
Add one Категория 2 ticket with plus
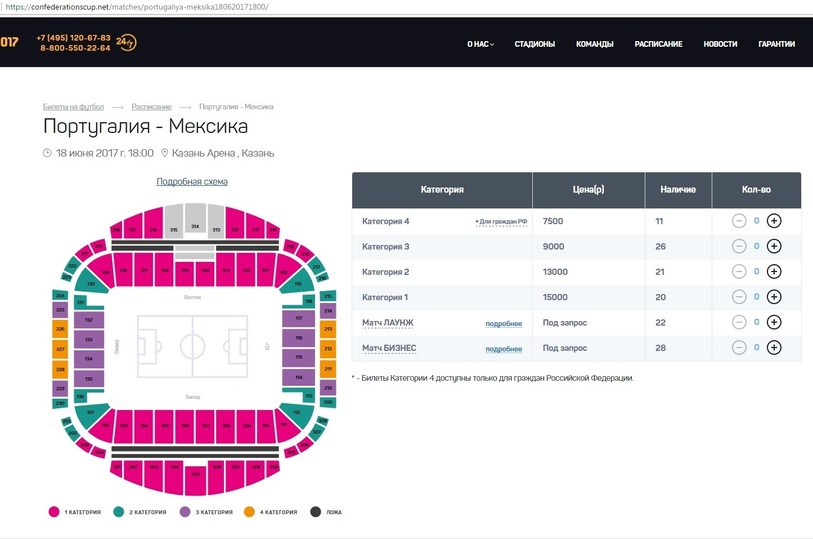tap(774, 272)
